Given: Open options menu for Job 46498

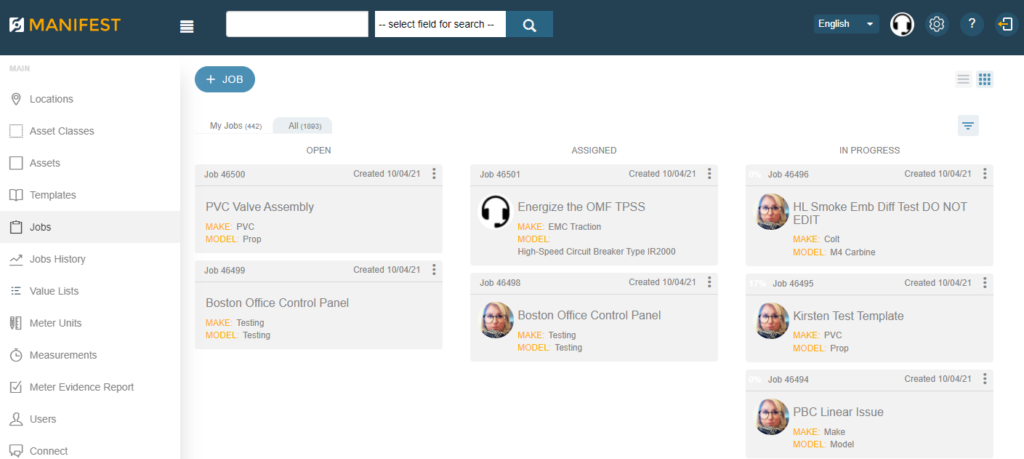Looking at the screenshot, I should (710, 282).
